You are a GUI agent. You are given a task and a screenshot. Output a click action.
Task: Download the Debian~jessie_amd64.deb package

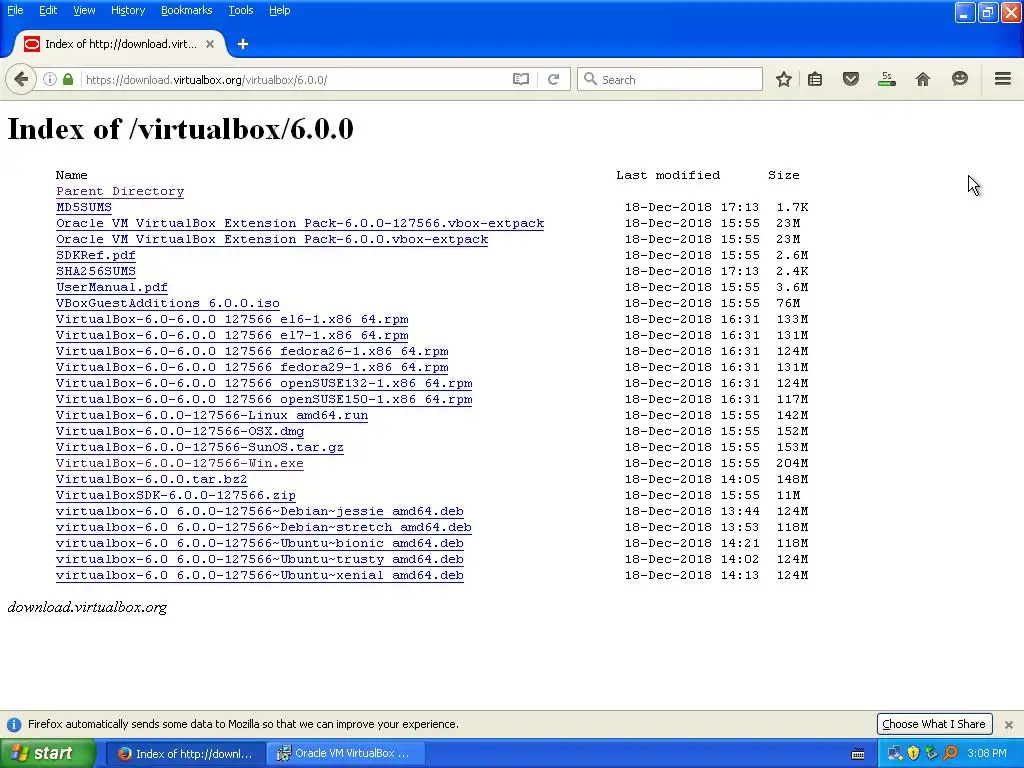[260, 511]
